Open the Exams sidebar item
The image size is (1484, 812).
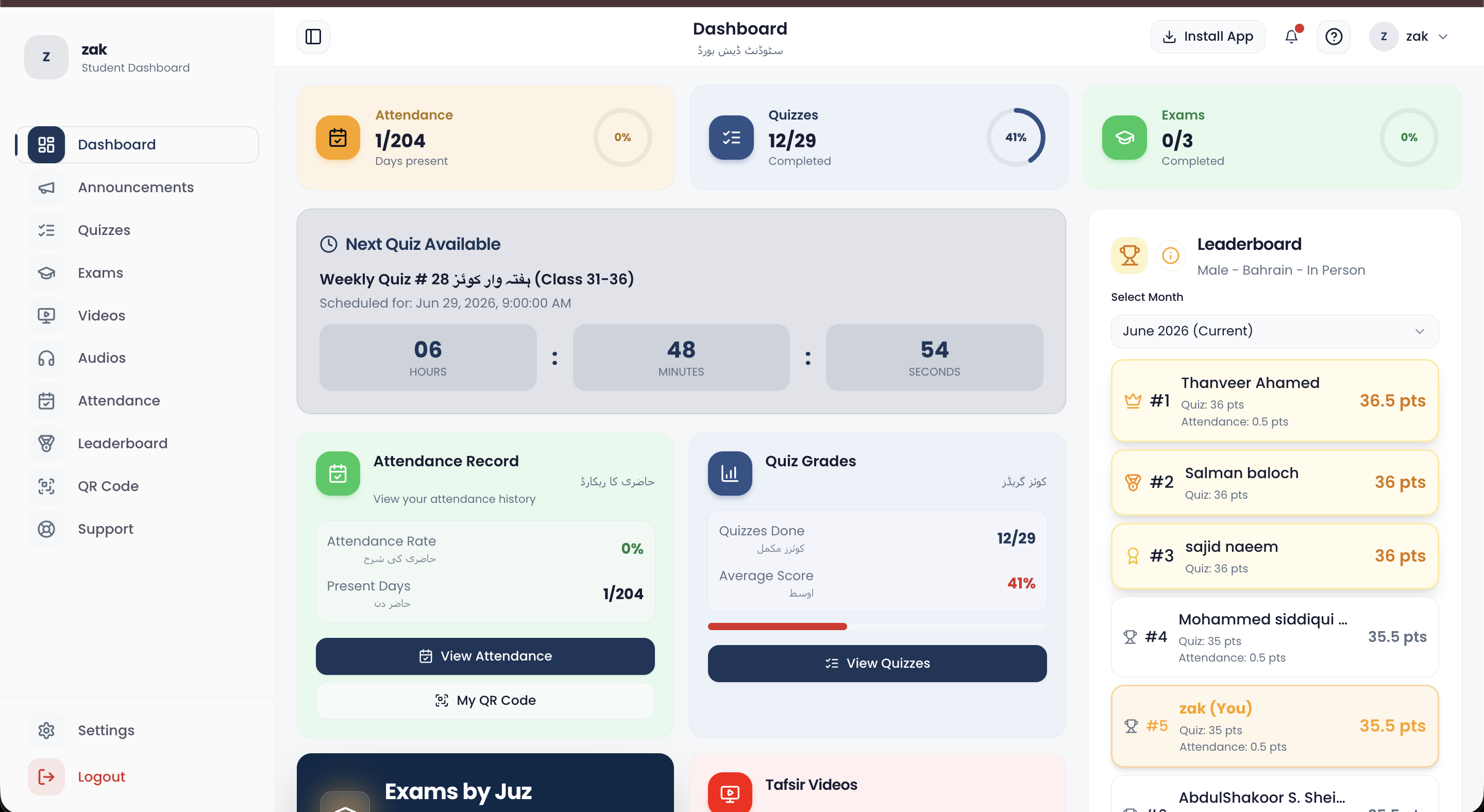coord(137,273)
